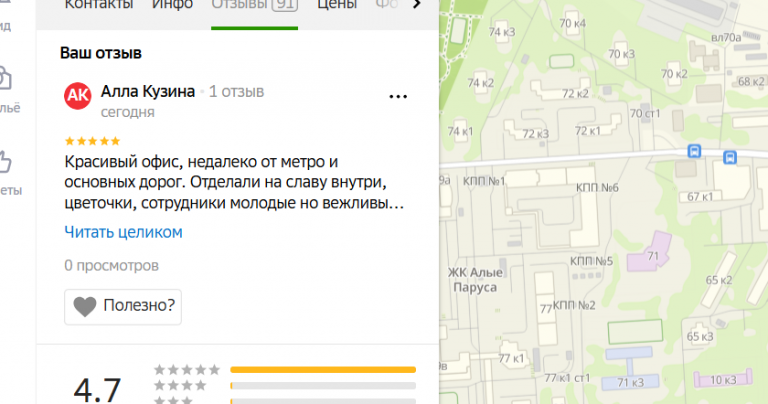Image resolution: width=768 pixels, height=404 pixels.
Task: Click the five-star review rating
Action: click(93, 142)
